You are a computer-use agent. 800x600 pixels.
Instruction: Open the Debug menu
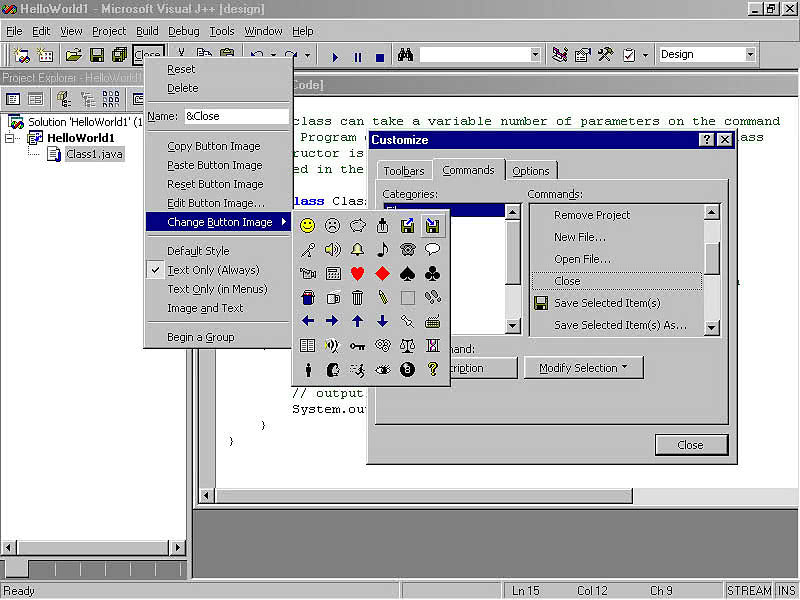[x=184, y=31]
